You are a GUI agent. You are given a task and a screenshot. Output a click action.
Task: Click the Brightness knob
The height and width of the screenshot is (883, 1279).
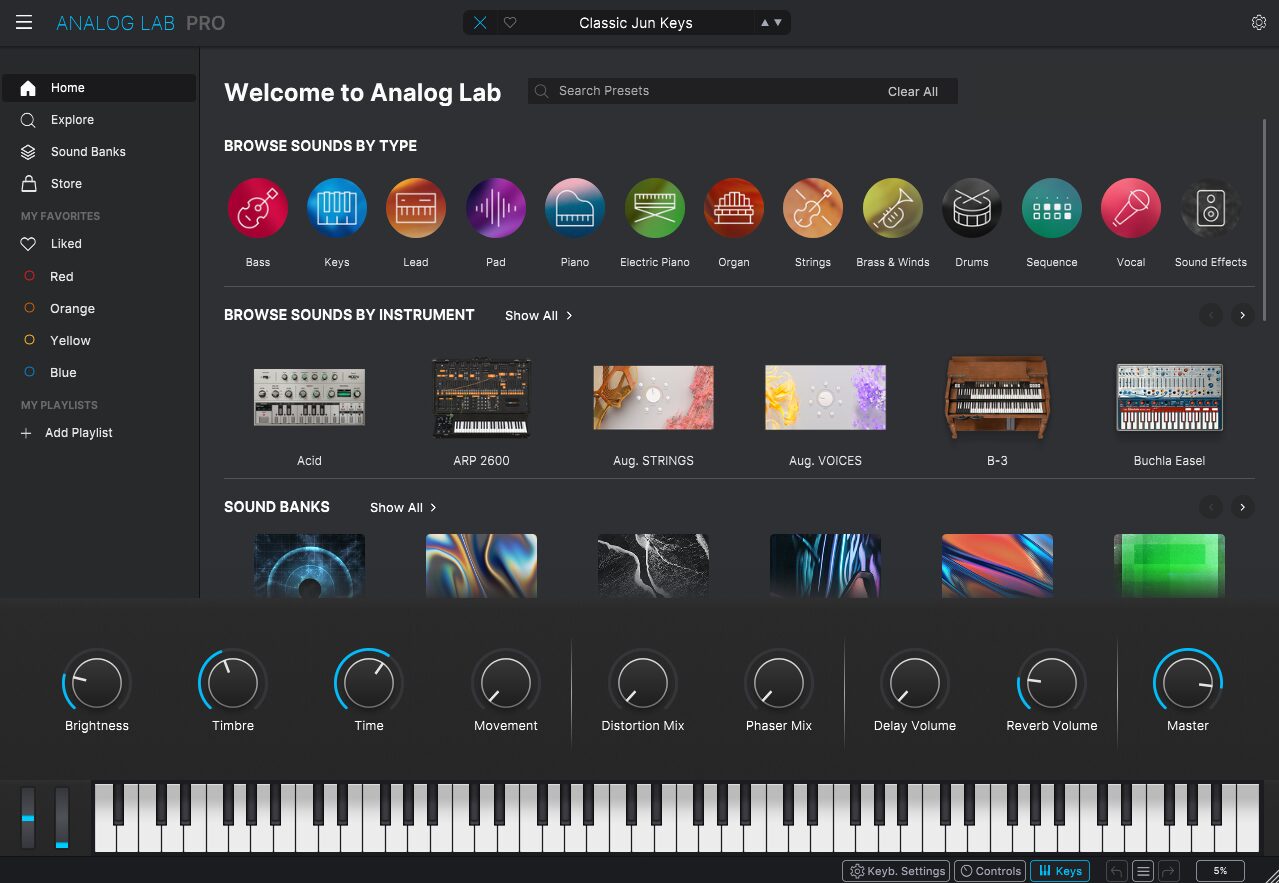pyautogui.click(x=97, y=684)
